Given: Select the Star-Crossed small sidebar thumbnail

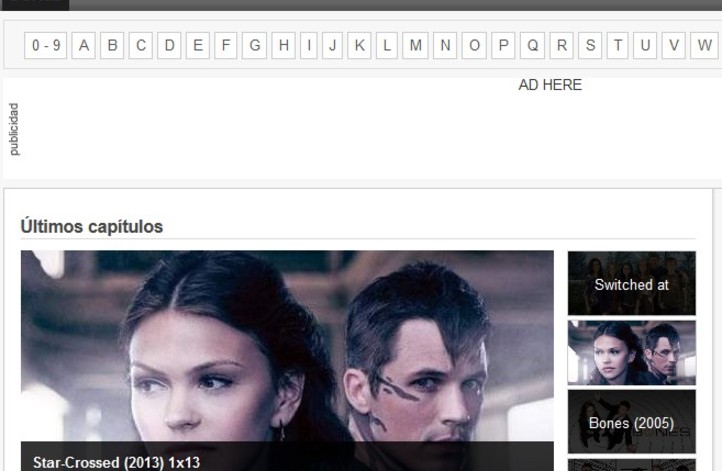Looking at the screenshot, I should [631, 352].
